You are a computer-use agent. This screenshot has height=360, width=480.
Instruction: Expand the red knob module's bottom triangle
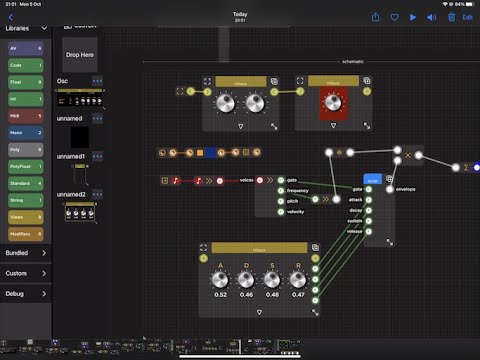(x=333, y=125)
